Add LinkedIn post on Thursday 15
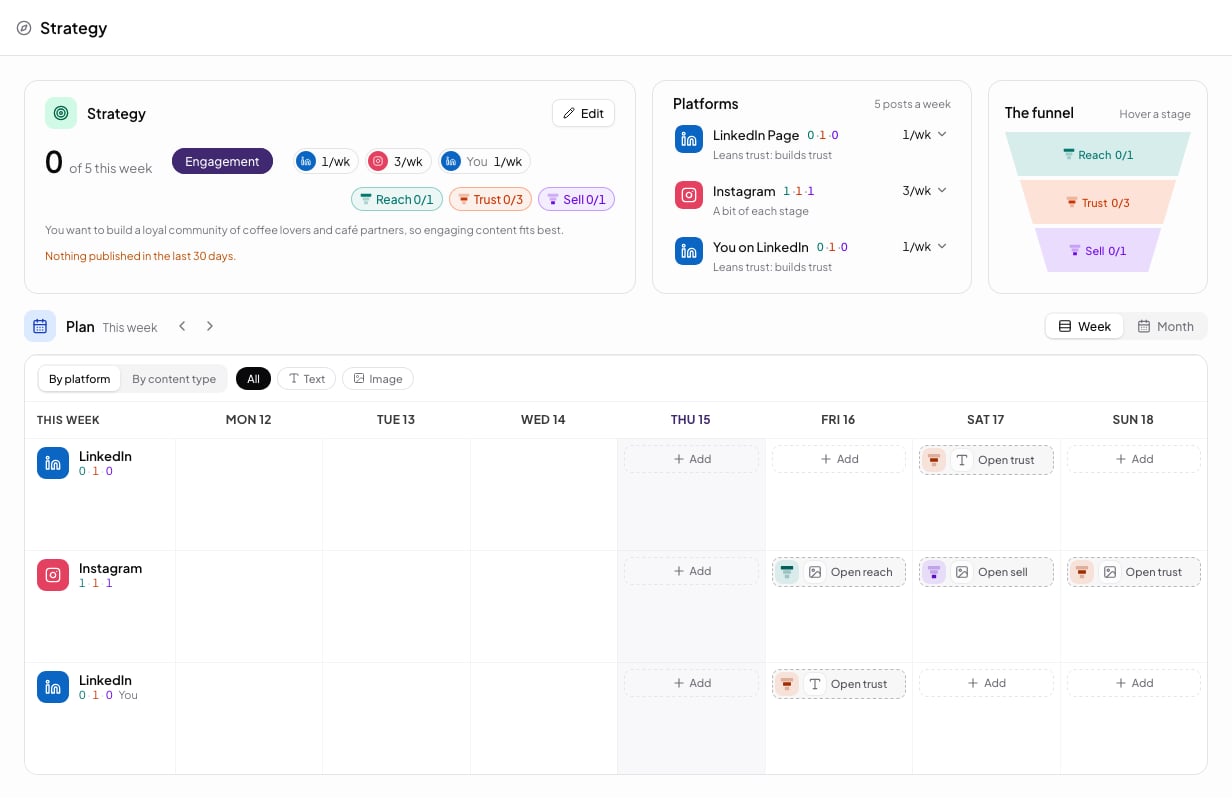The image size is (1232, 800). [x=691, y=459]
